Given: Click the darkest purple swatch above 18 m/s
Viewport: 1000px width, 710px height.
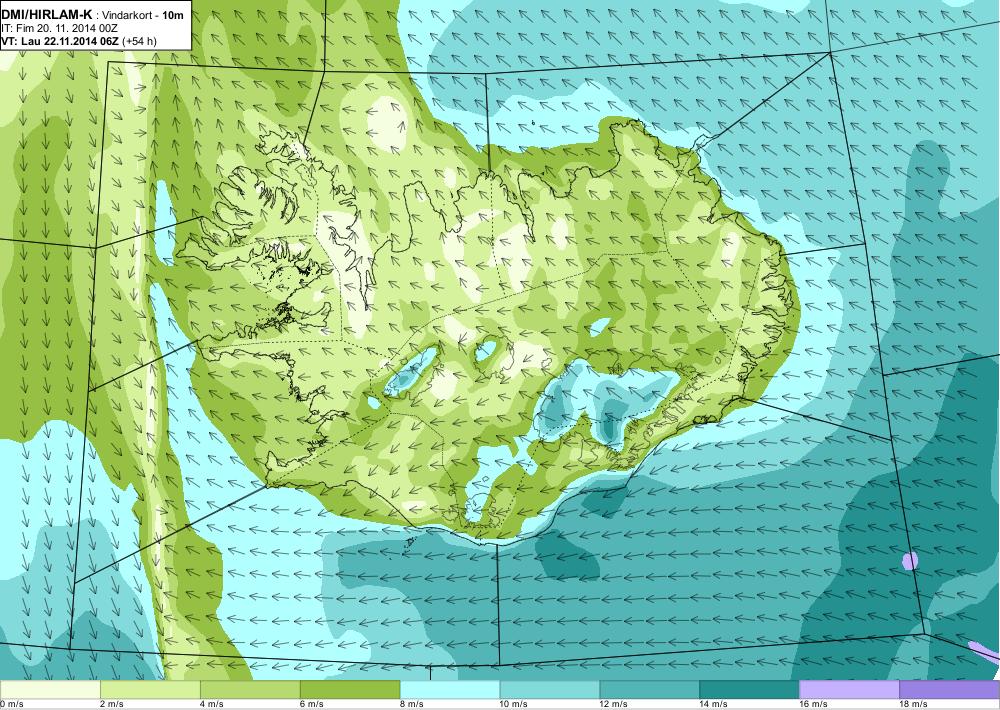Looking at the screenshot, I should (950, 690).
